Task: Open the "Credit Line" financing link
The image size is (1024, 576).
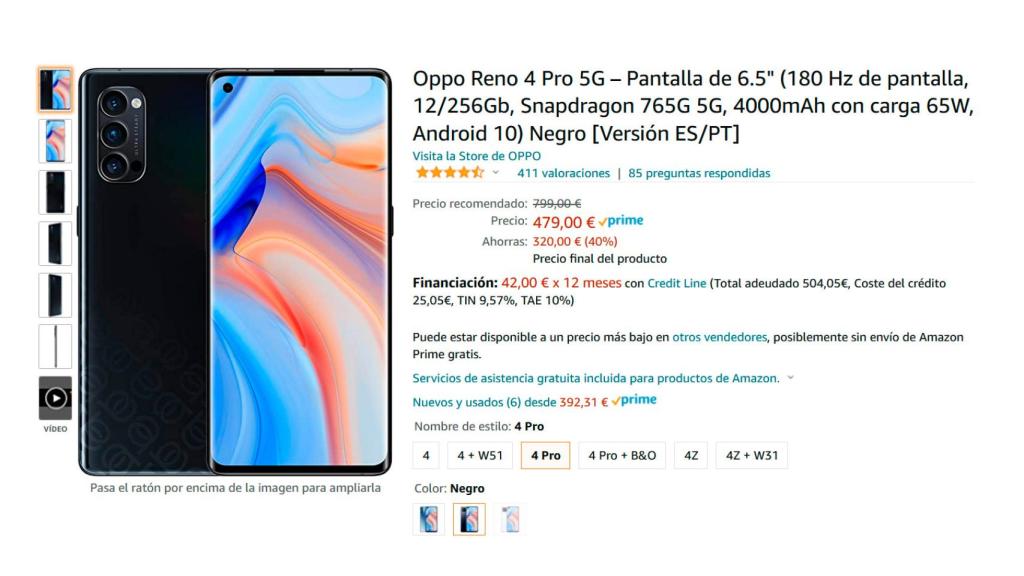Action: click(x=677, y=283)
